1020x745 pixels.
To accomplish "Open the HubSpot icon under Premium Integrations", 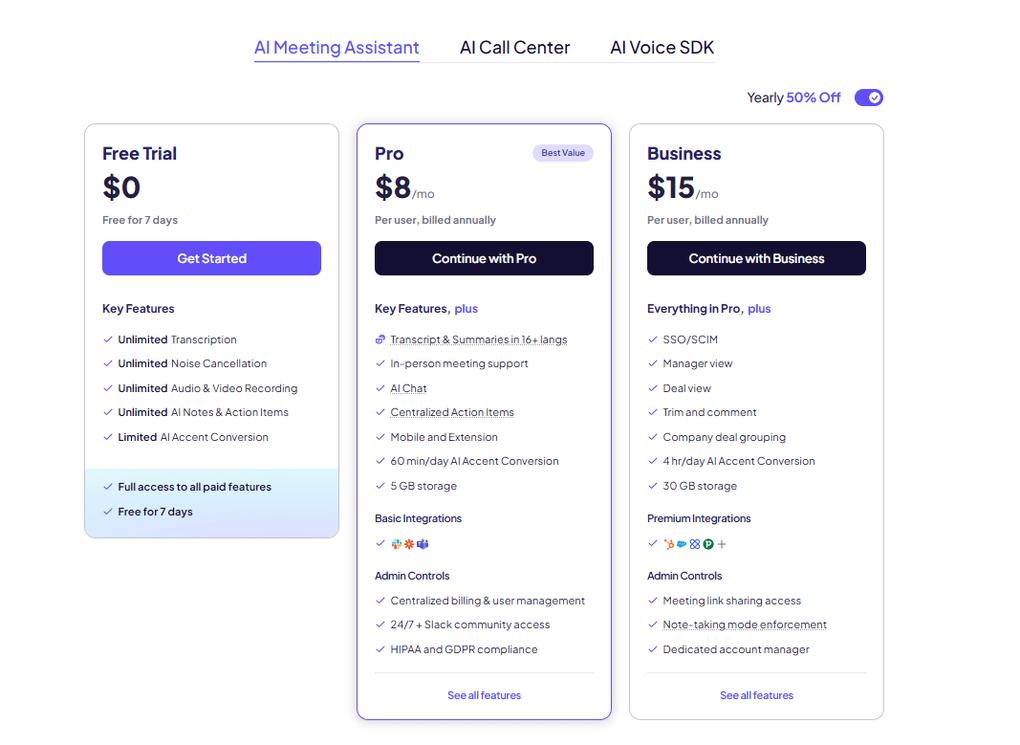I will click(668, 543).
